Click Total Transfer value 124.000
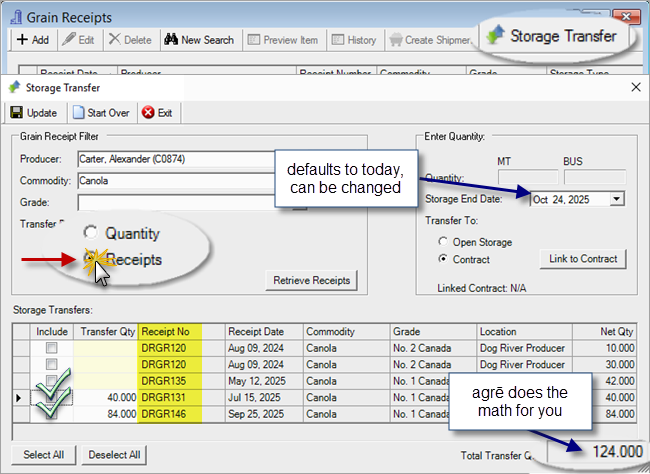650x474 pixels. coord(617,451)
